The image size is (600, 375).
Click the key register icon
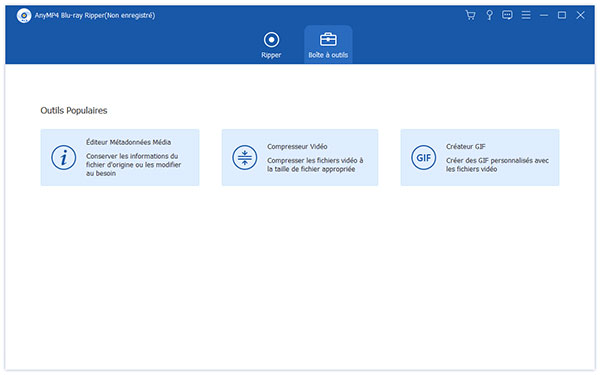point(489,15)
